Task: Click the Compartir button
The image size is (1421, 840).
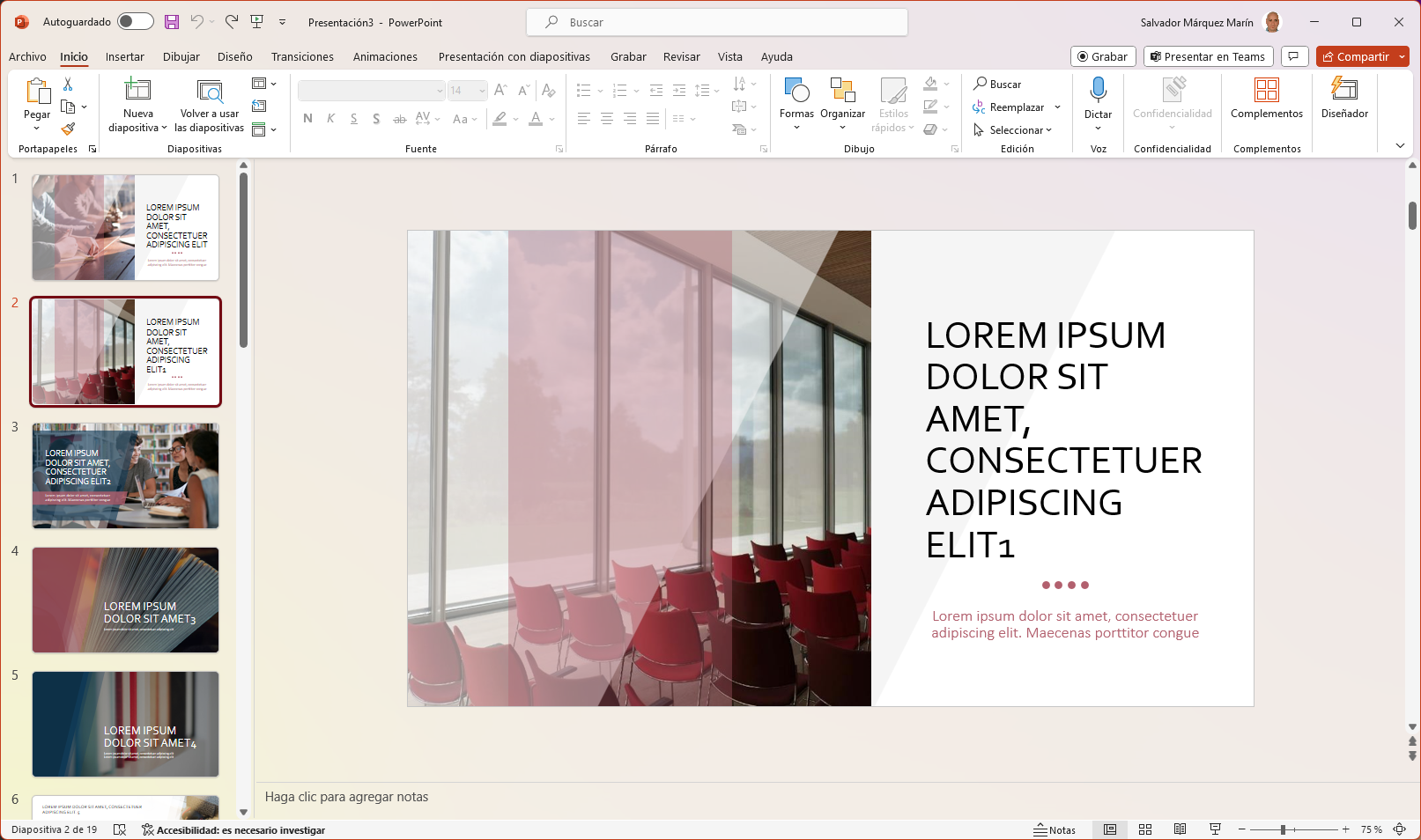Action: (x=1356, y=56)
